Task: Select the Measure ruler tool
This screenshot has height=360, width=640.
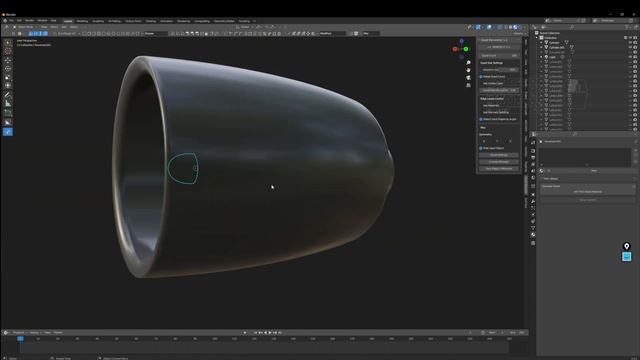Action: tap(8, 104)
